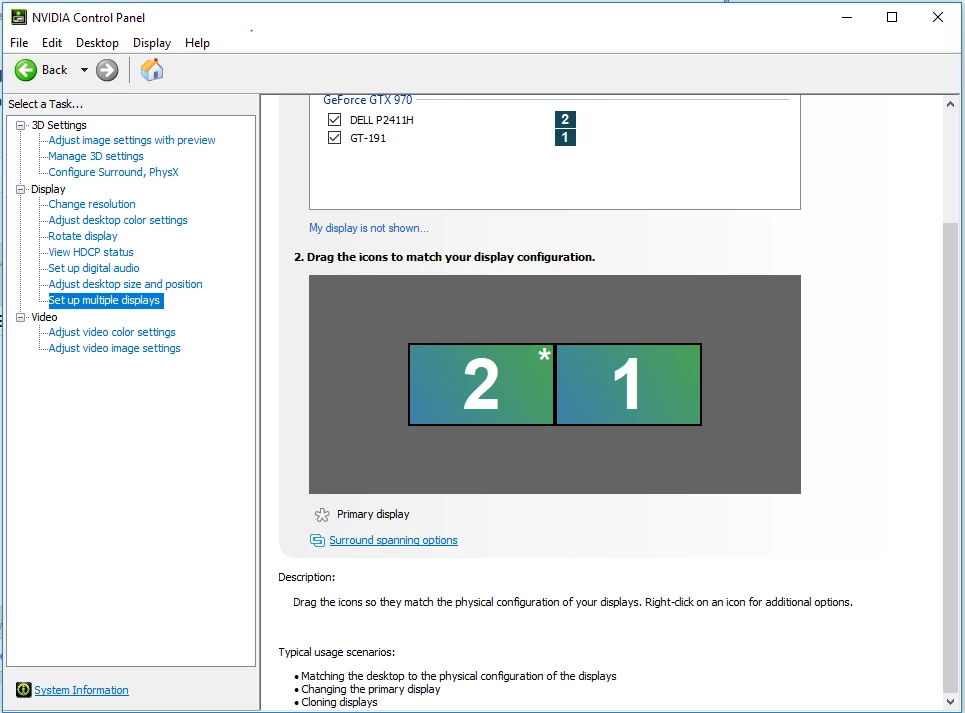Open the Display menu
965x713 pixels.
[x=152, y=42]
